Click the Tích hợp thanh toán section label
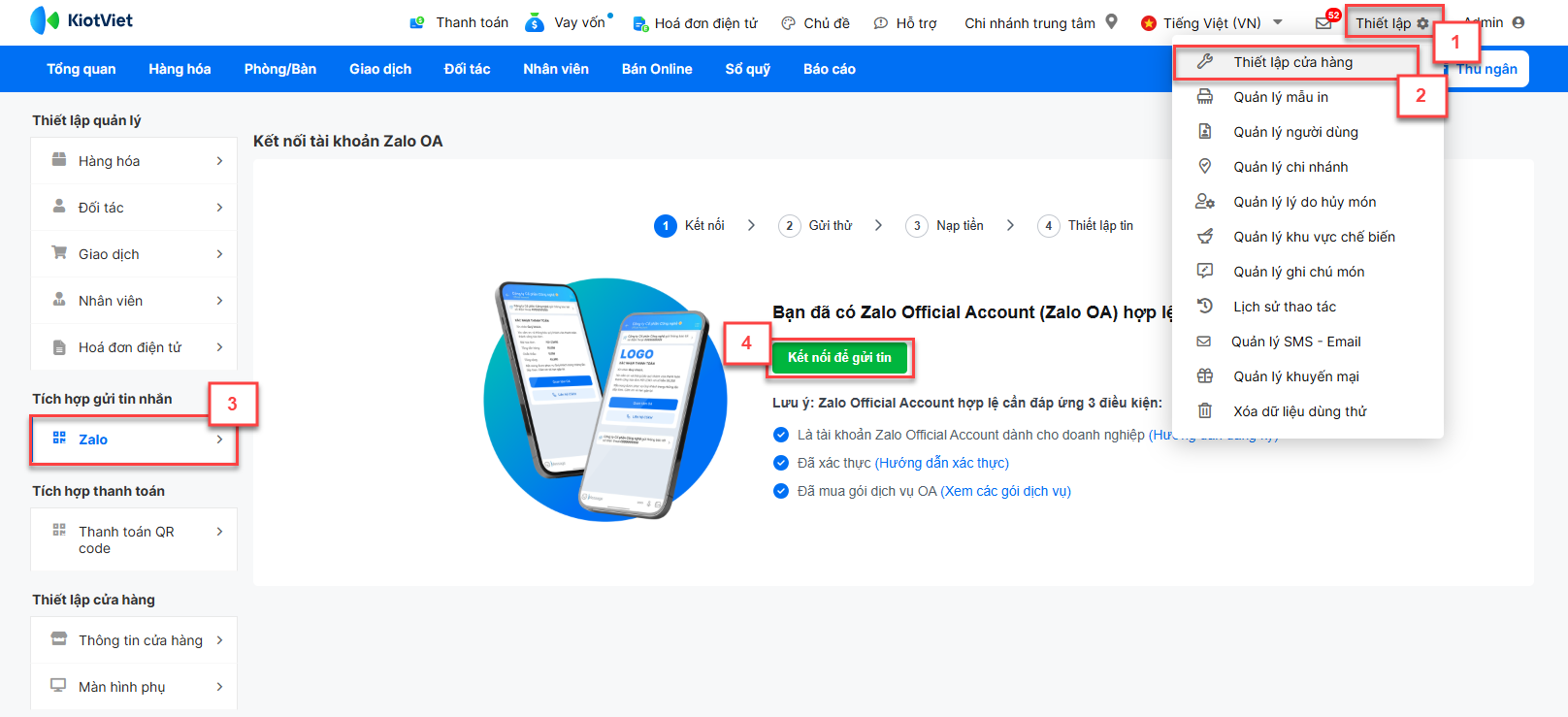Screen dimensions: 1568x717 pos(98,491)
